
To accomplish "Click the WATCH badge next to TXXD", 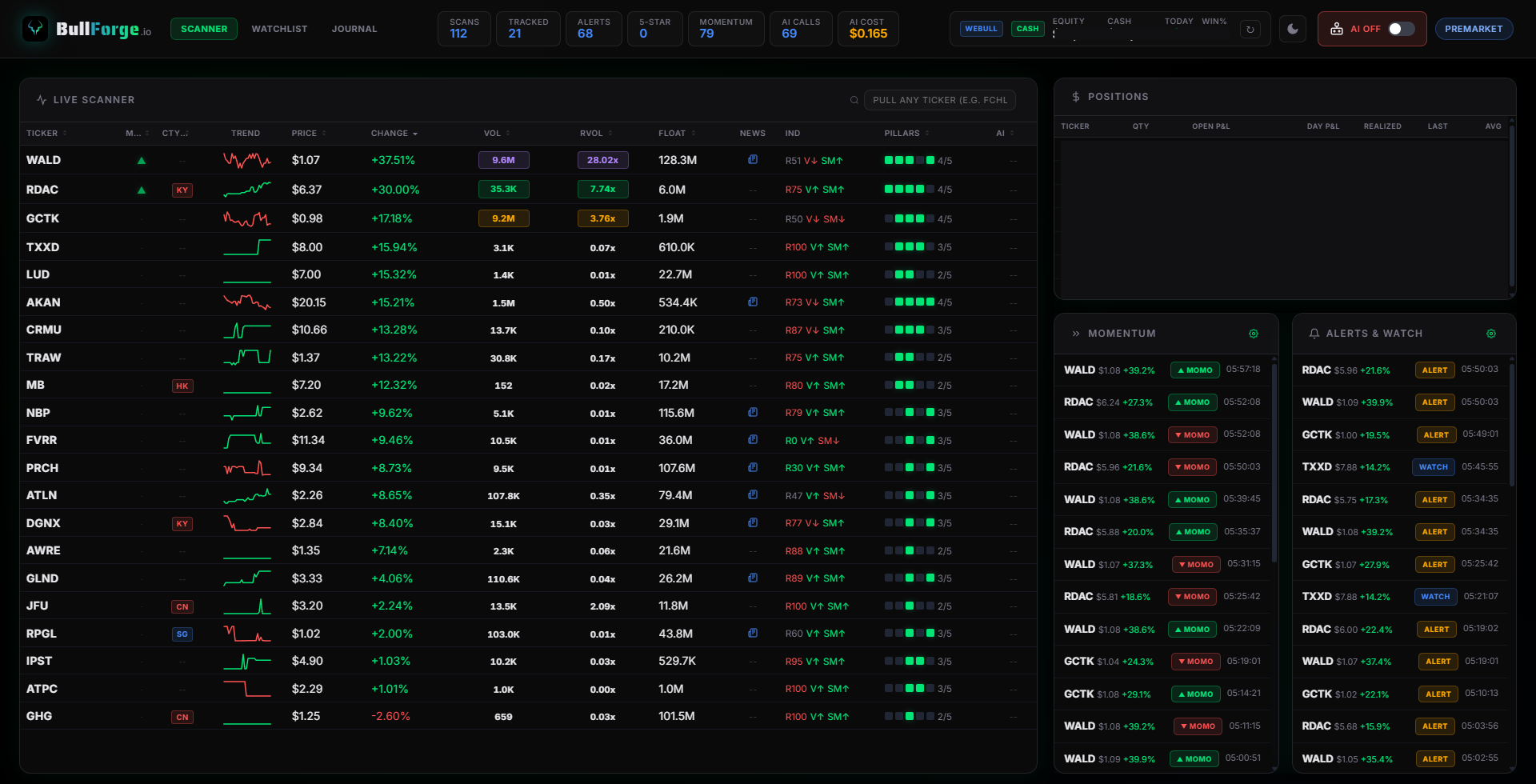I will coord(1434,466).
